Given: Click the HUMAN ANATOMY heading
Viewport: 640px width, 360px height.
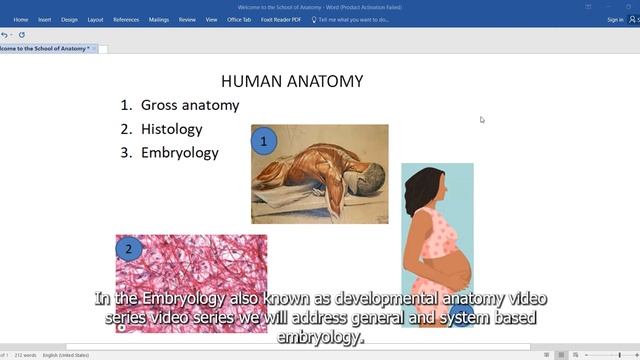Looking at the screenshot, I should tap(292, 81).
